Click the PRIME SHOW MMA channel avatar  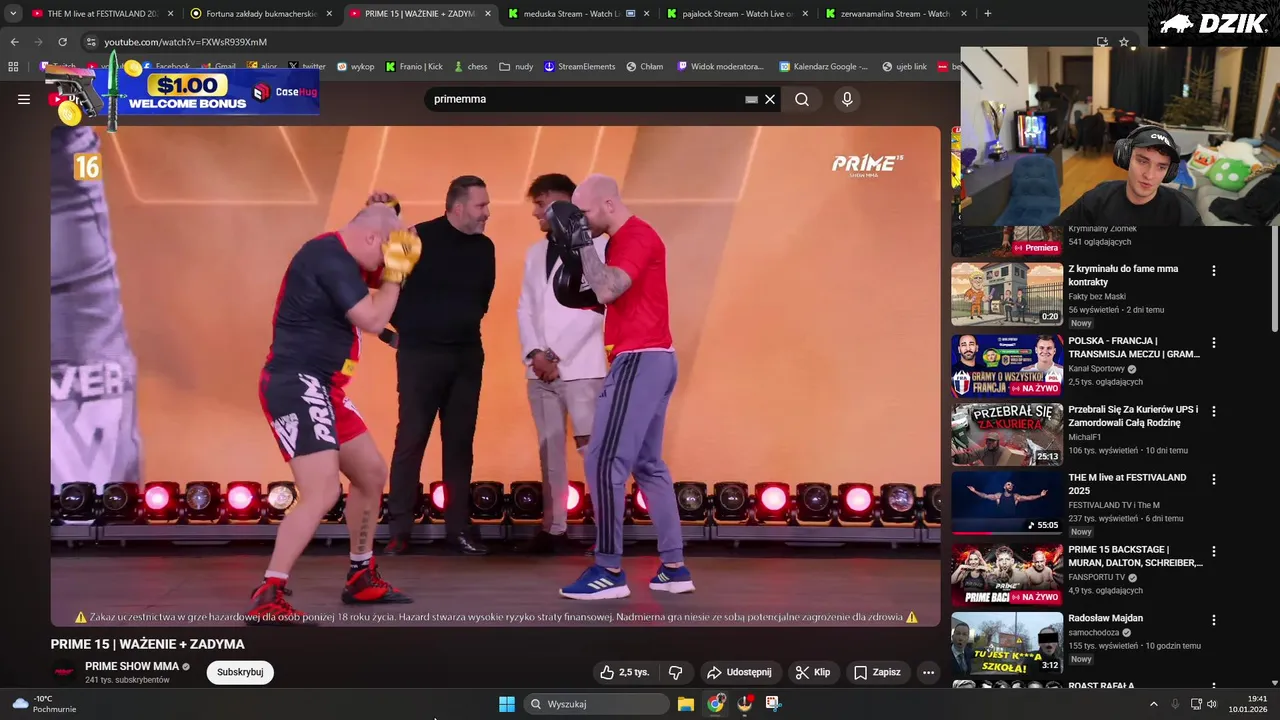(64, 672)
